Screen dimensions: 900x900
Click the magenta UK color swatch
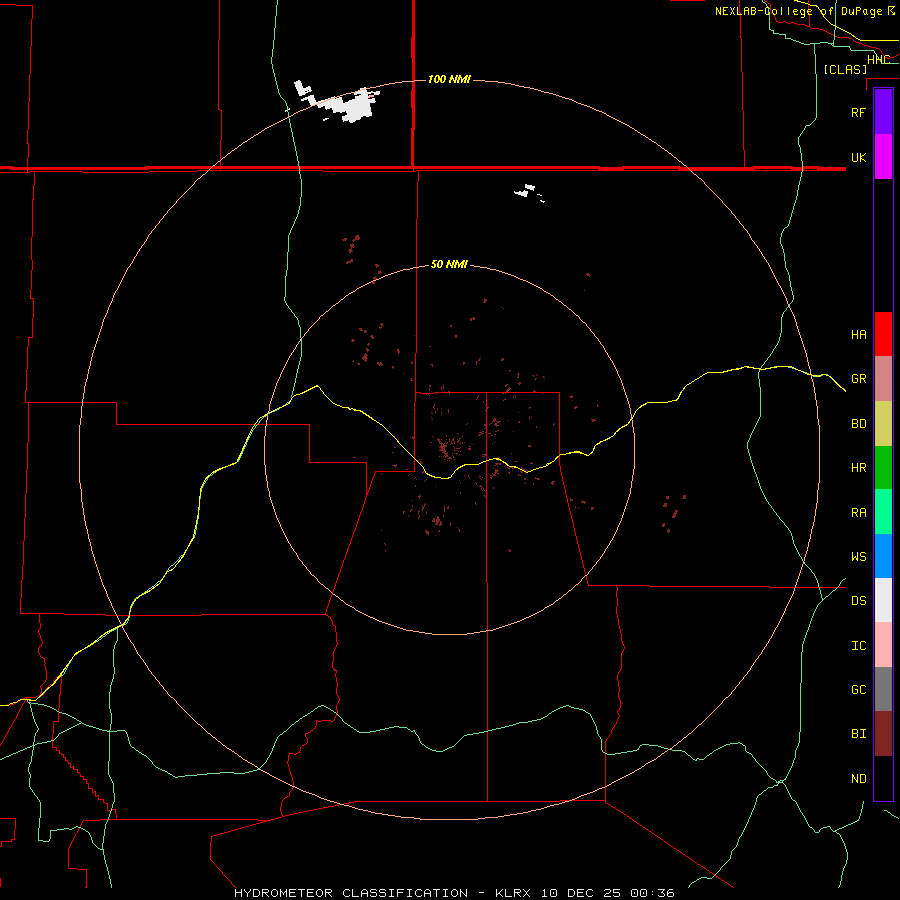883,156
